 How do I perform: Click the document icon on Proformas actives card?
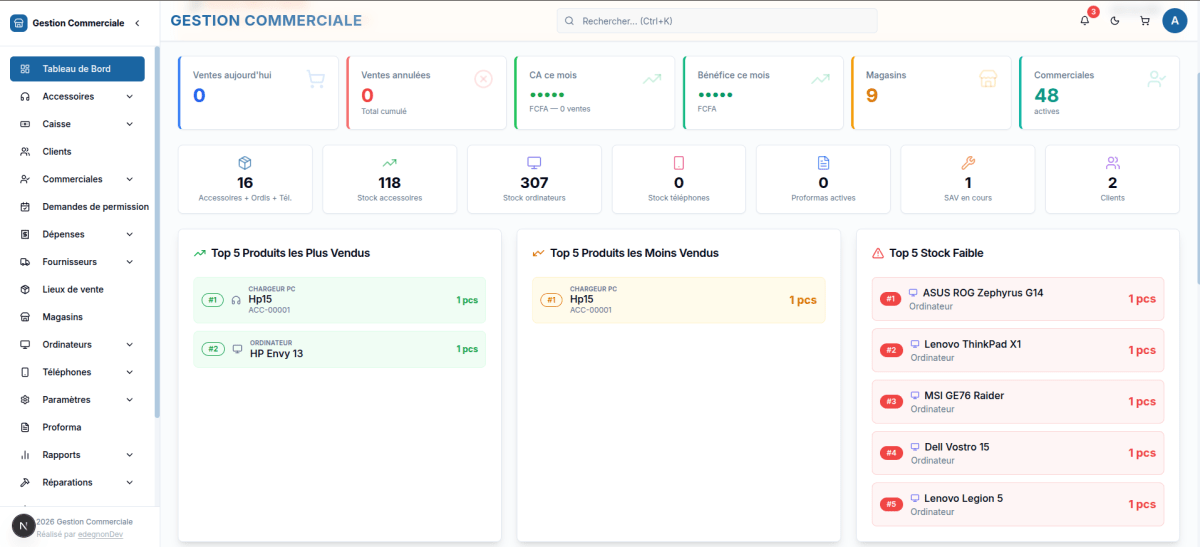824,163
